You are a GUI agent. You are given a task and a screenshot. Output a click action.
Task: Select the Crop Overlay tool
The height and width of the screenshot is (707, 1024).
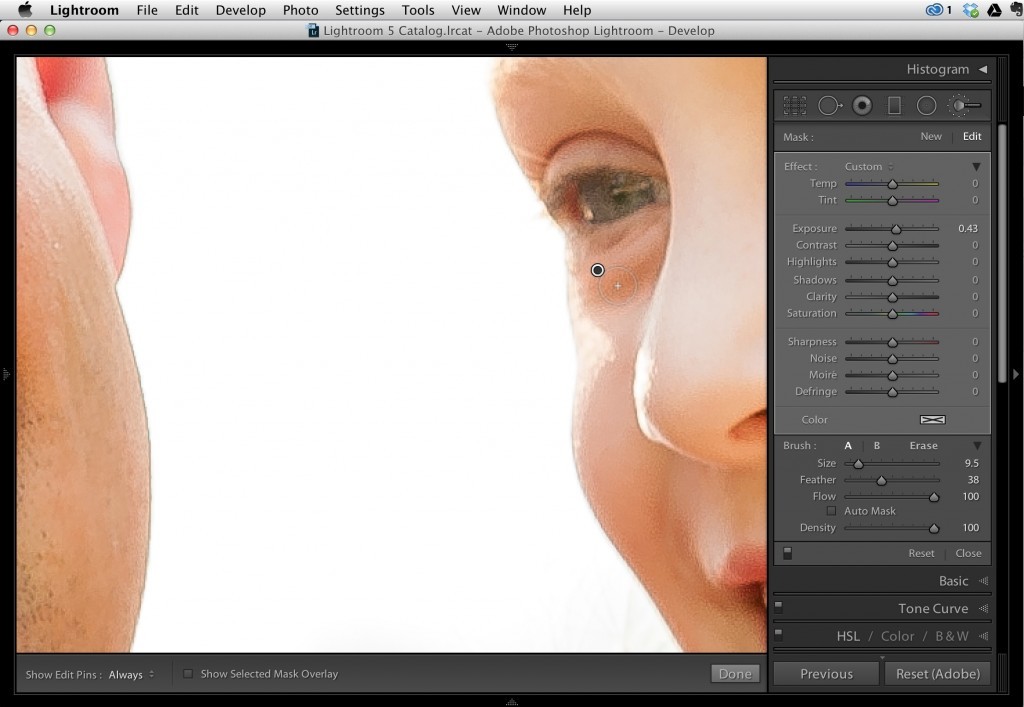795,105
